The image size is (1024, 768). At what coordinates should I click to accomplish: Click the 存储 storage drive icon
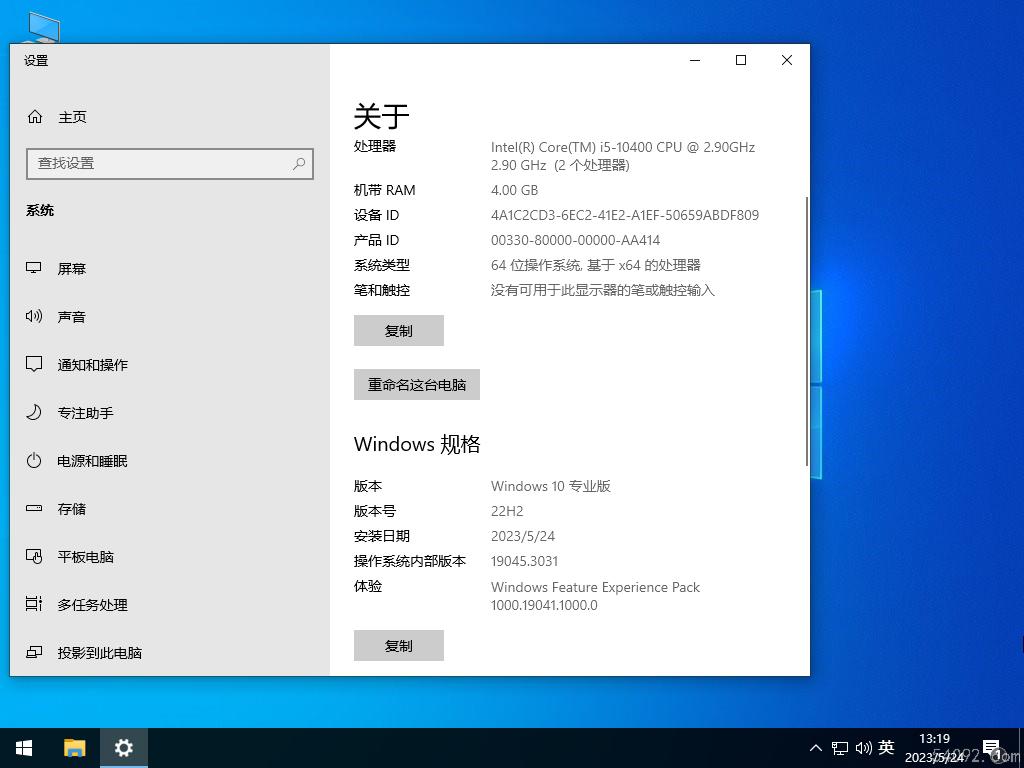click(x=34, y=508)
